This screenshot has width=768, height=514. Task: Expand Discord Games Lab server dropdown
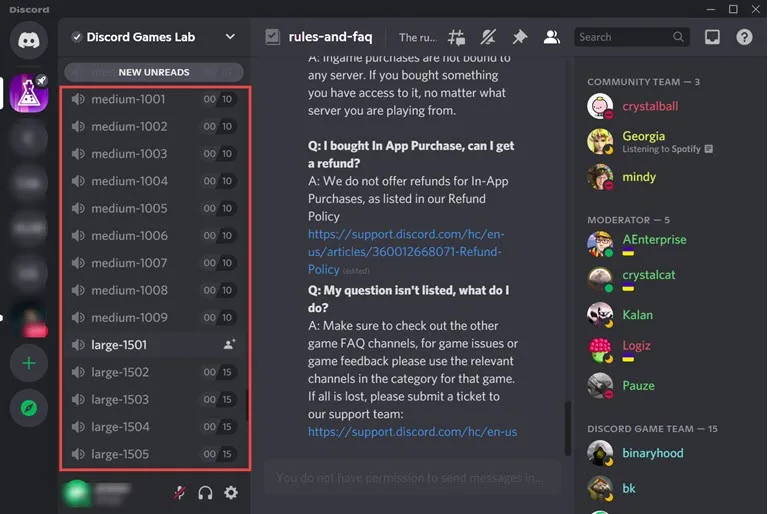(230, 37)
